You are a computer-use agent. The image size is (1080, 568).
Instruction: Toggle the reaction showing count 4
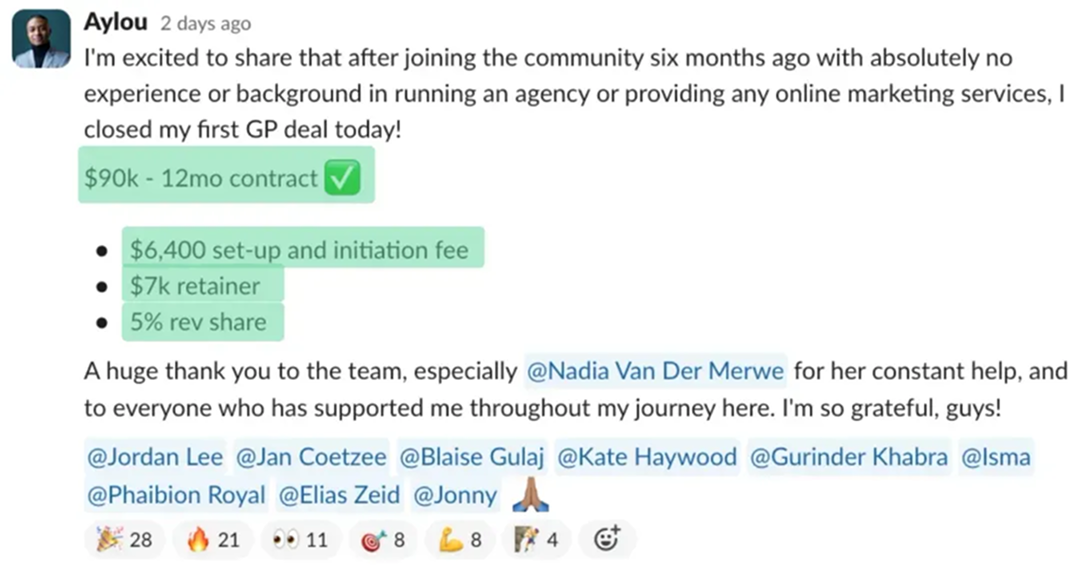tap(538, 540)
